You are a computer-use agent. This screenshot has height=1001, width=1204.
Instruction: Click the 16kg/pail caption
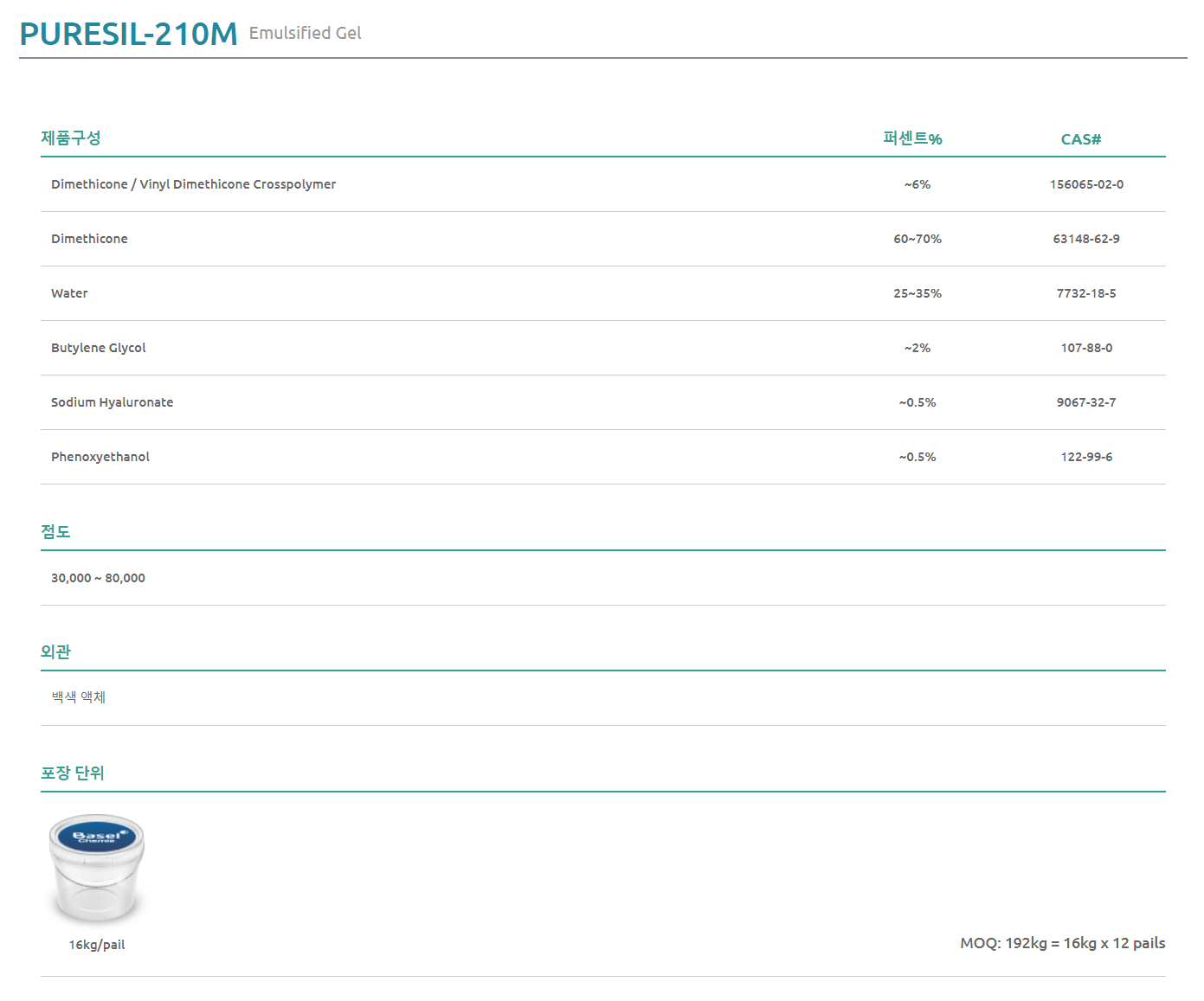click(x=97, y=945)
